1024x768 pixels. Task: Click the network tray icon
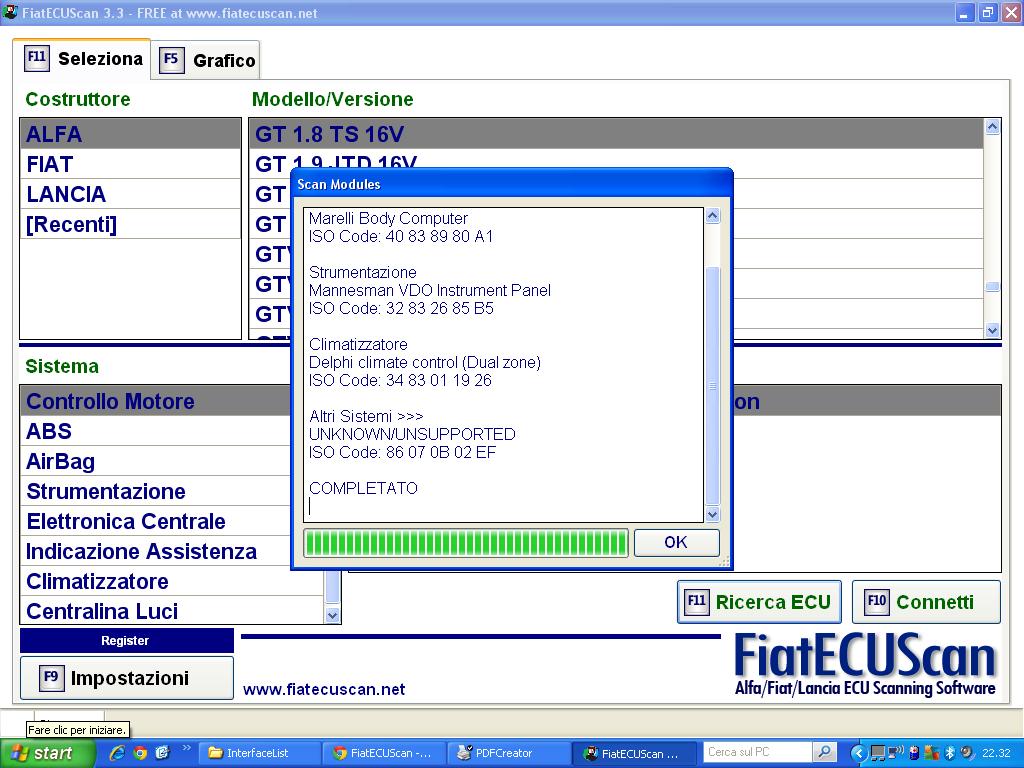pyautogui.click(x=879, y=753)
